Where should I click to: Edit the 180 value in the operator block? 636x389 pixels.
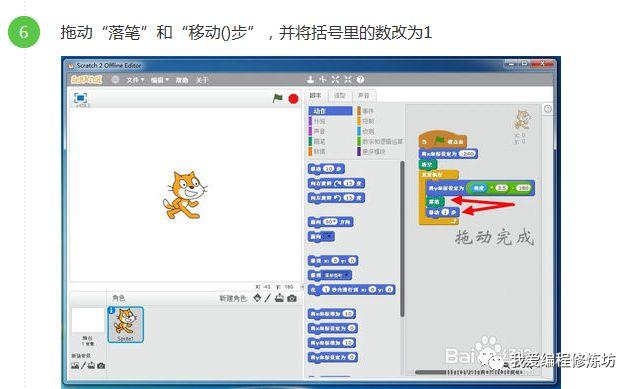(523, 188)
